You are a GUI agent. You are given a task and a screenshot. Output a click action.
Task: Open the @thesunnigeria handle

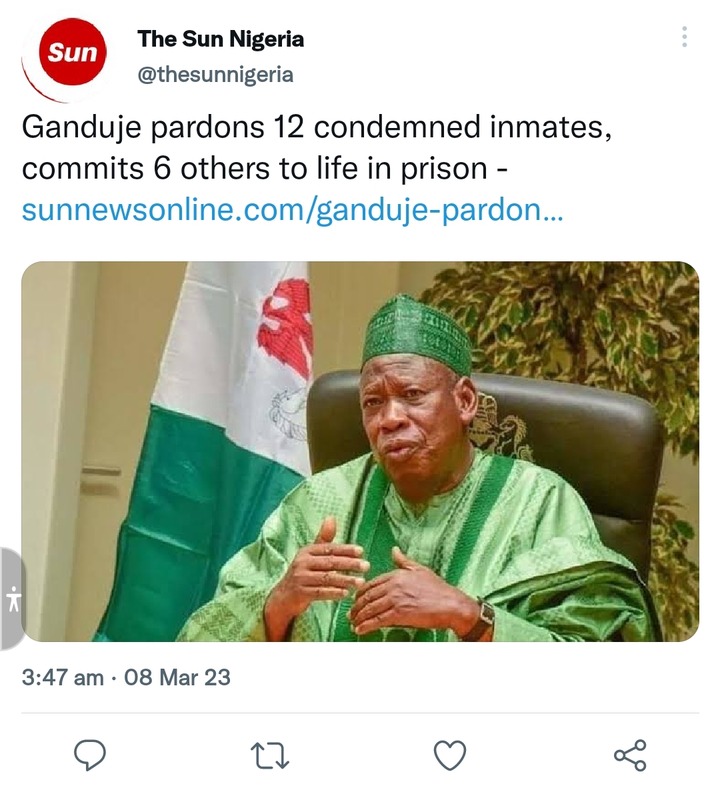coord(215,74)
